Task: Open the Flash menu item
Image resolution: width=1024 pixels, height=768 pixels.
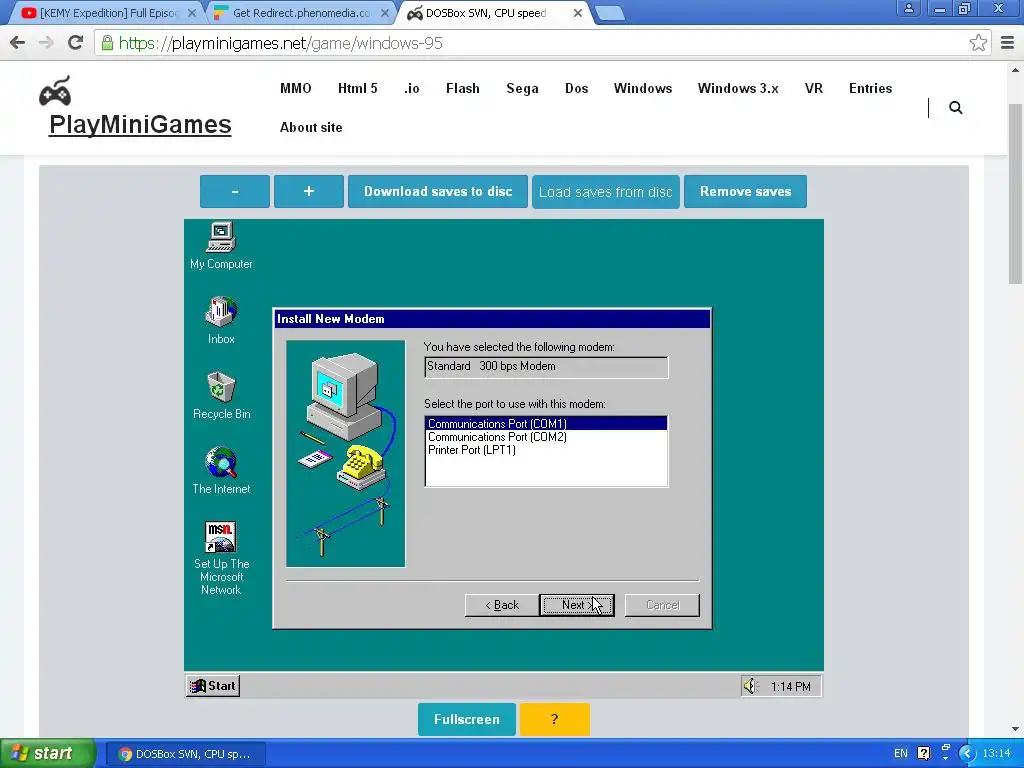Action: 462,88
